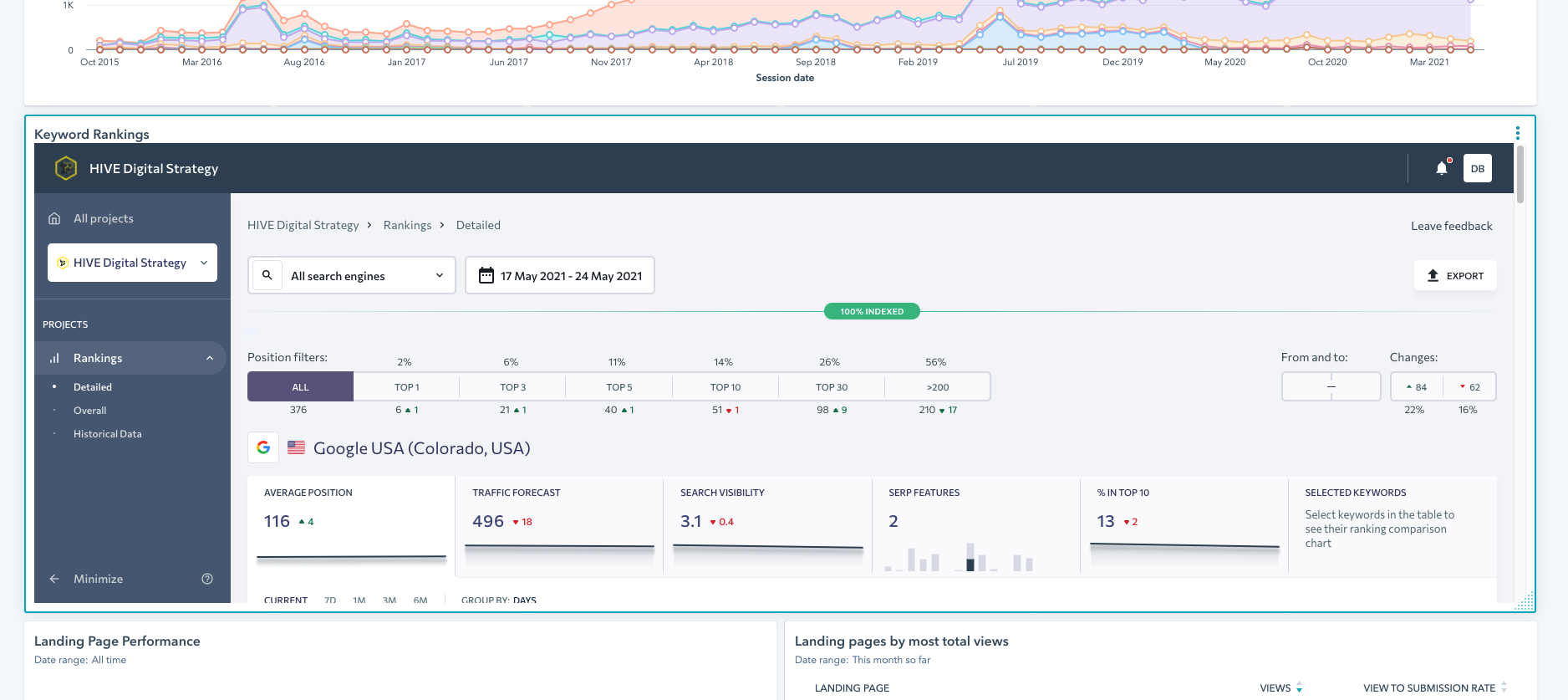Filter by 62 declined changes
This screenshot has height=700, width=1568.
pyautogui.click(x=1469, y=386)
